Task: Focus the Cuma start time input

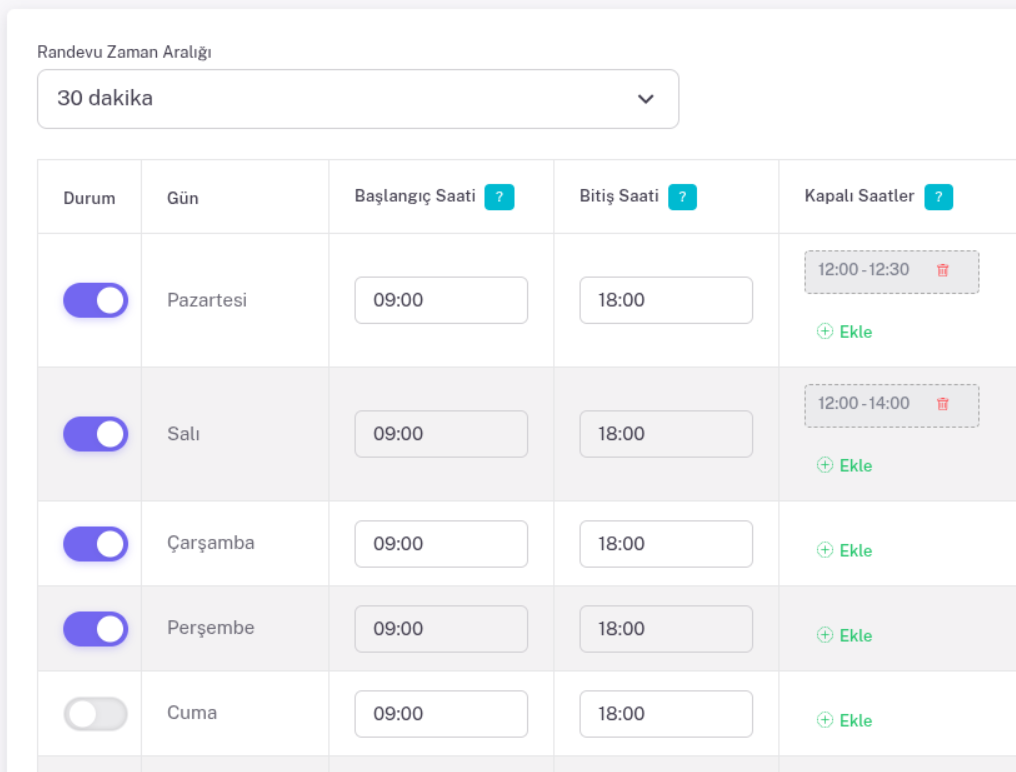Action: (441, 714)
